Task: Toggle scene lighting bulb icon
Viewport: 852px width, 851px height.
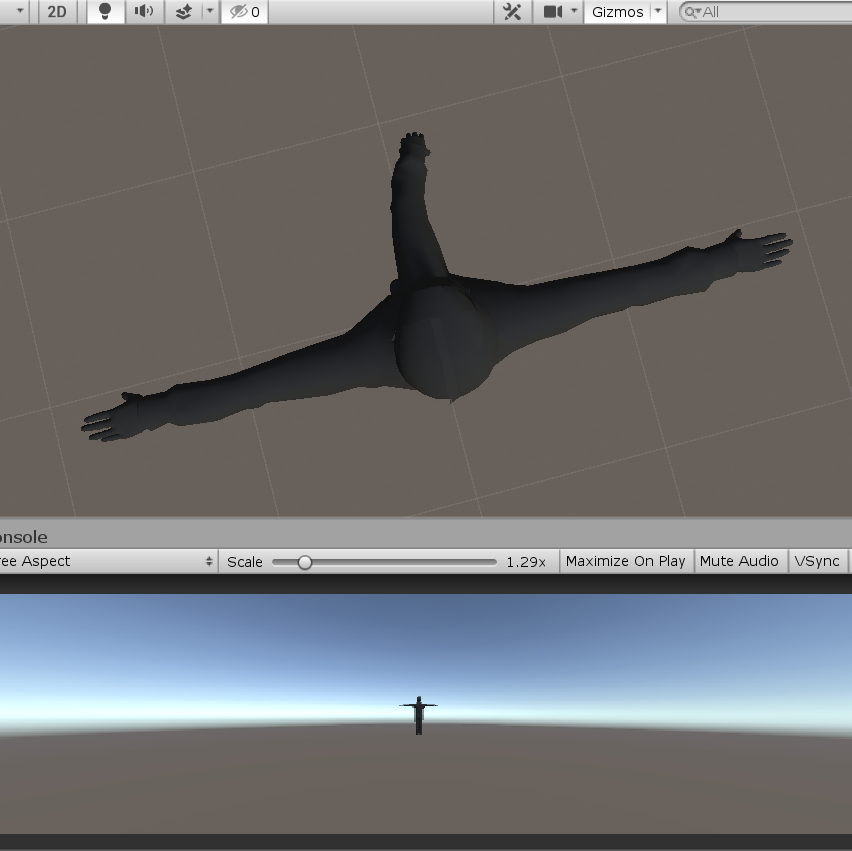Action: pos(104,12)
